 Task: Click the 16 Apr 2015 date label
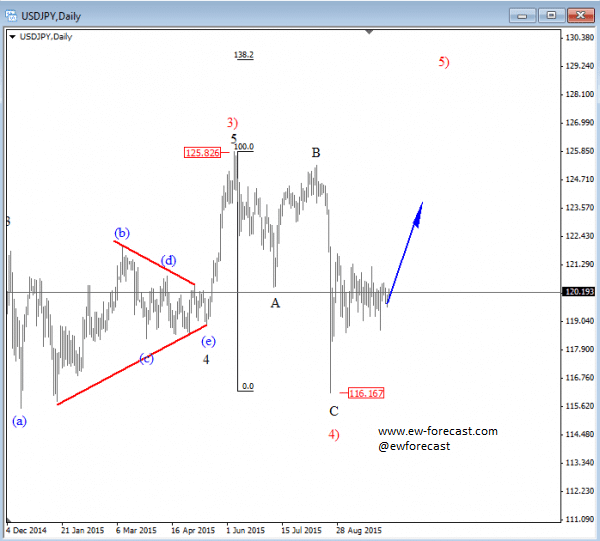193,531
